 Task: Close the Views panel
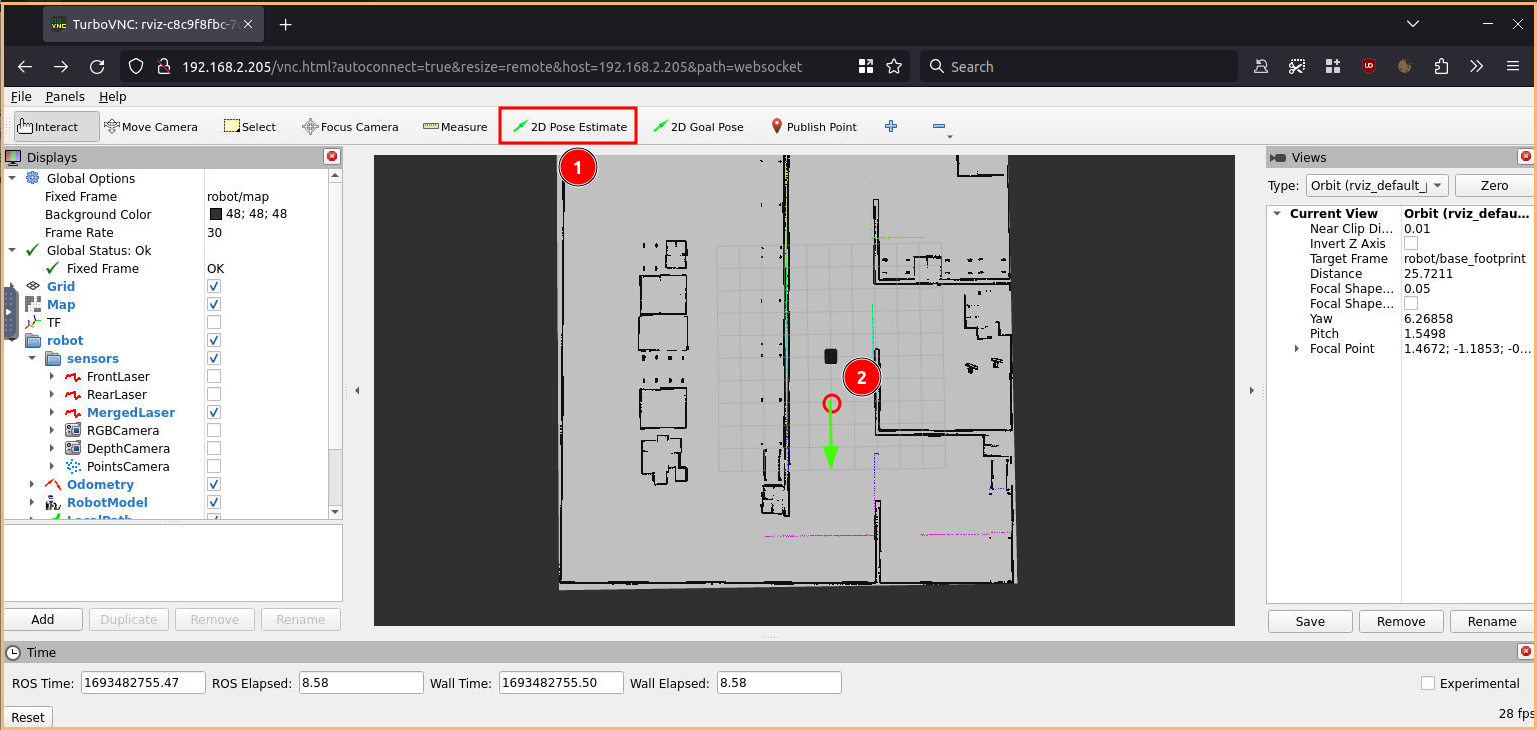click(x=1525, y=157)
